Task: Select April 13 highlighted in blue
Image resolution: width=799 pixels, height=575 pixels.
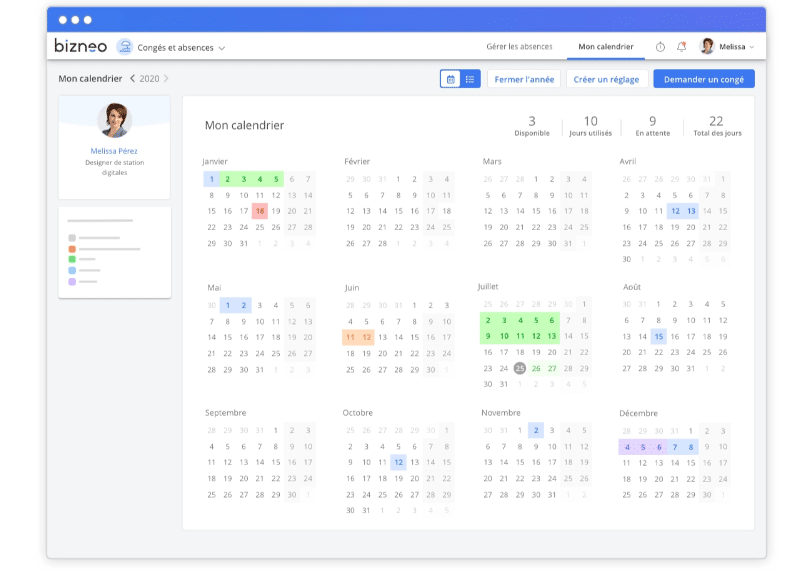Action: tap(691, 211)
